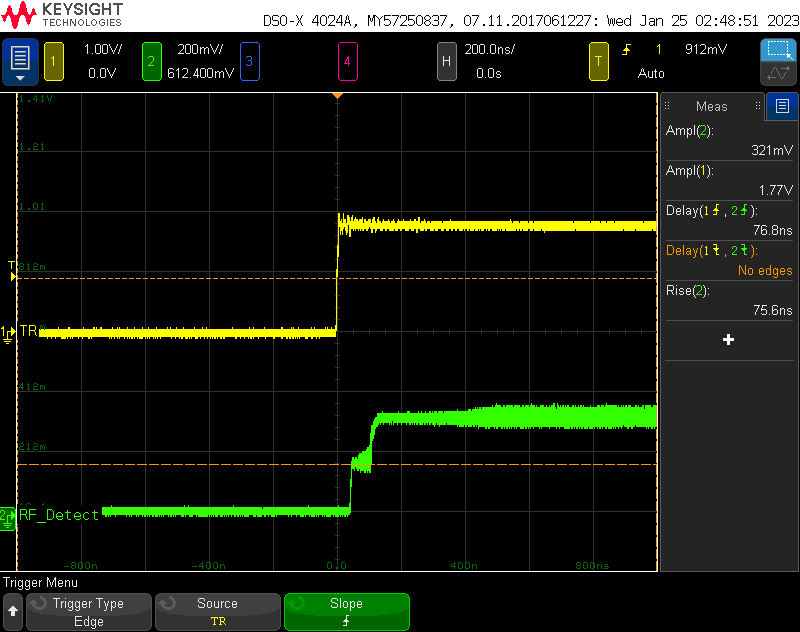Image resolution: width=800 pixels, height=632 pixels.
Task: Open the Trigger (T) settings
Action: 598,62
